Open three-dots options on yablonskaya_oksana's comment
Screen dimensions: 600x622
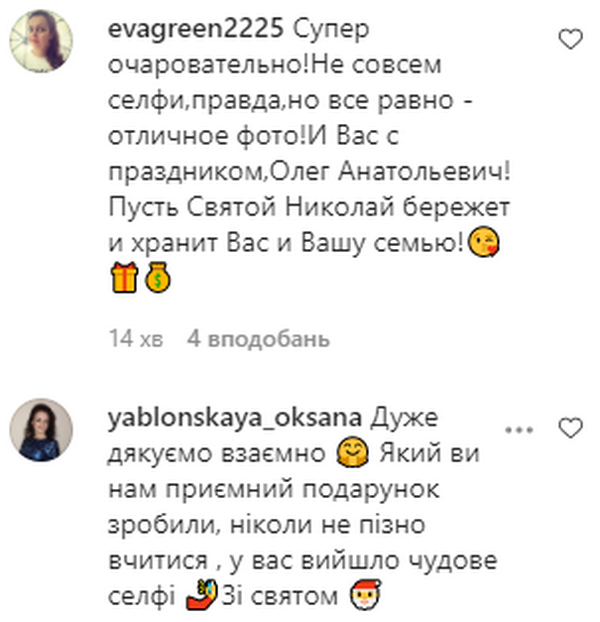click(x=519, y=430)
